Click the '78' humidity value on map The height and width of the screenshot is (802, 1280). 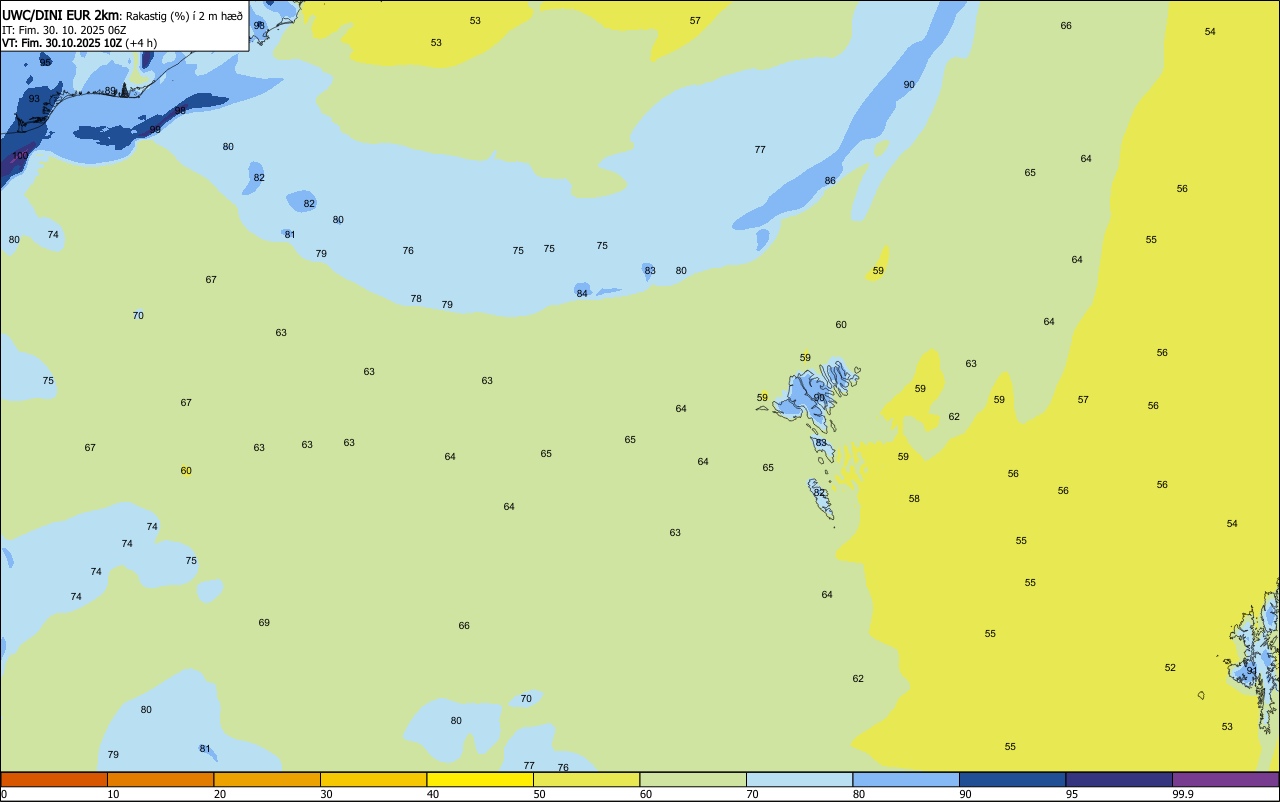click(x=416, y=298)
